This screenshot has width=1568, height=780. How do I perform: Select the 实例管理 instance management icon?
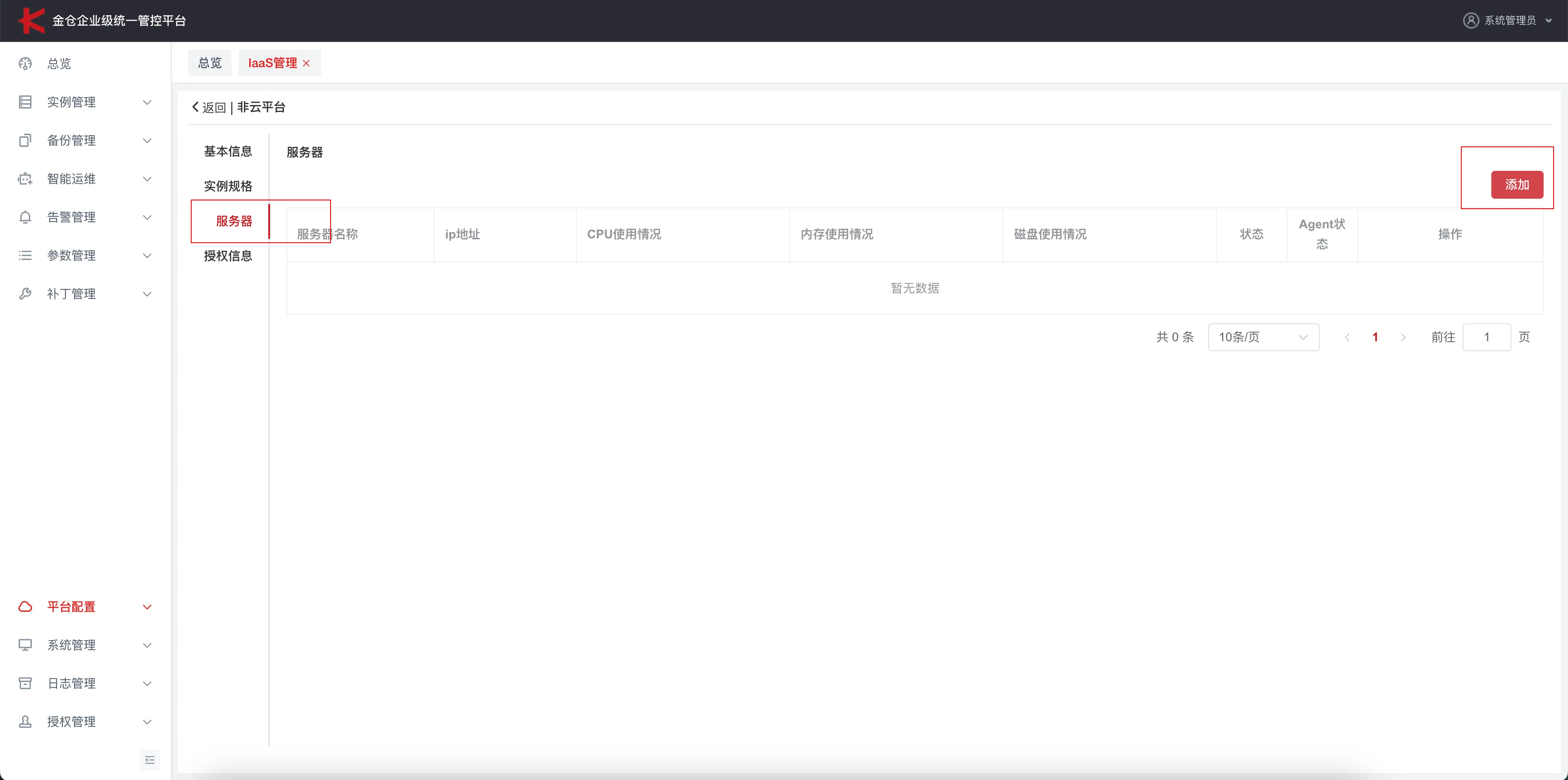(24, 102)
